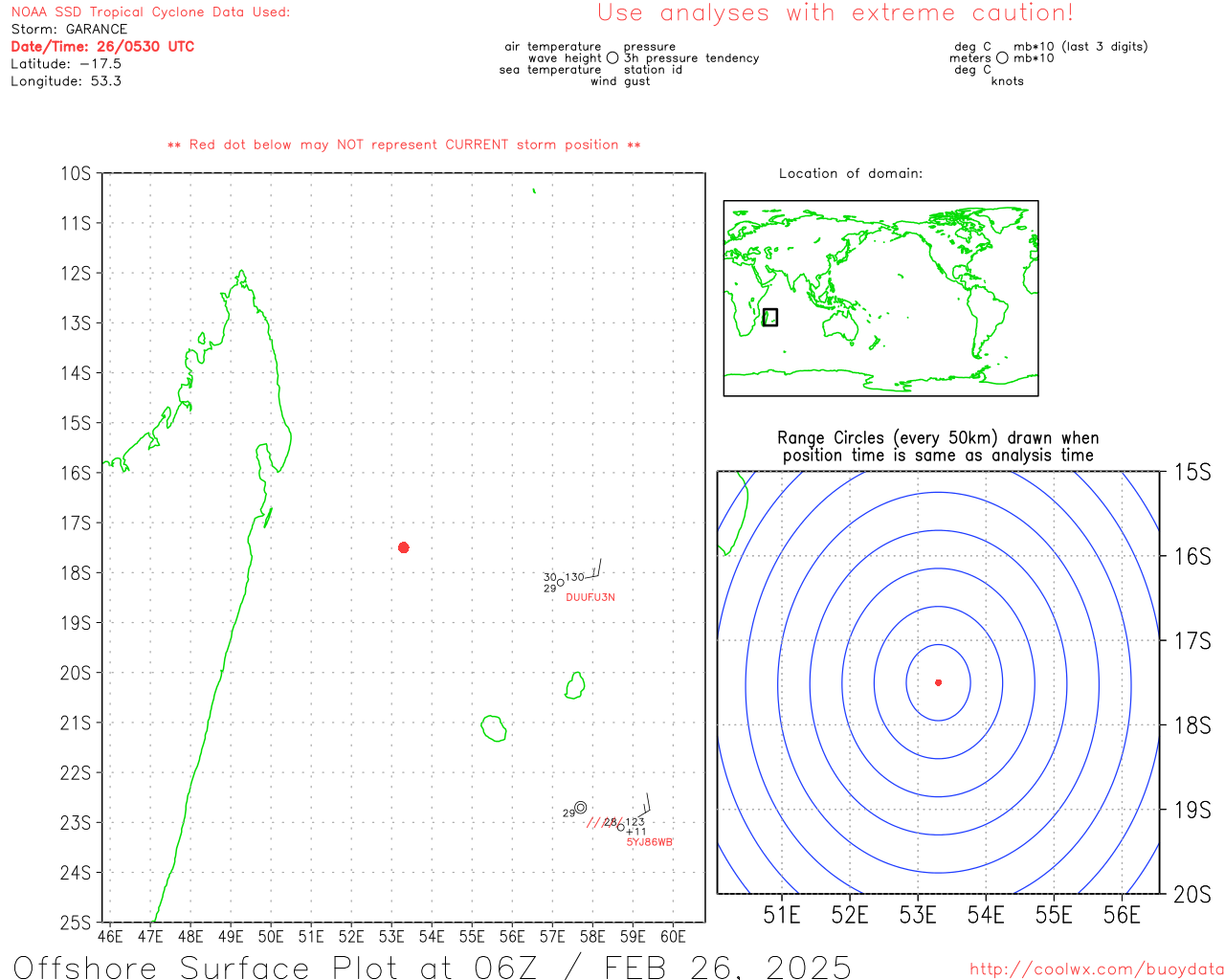
Task: Click the legend circle between wave height and pressure tendency
Action: tap(612, 58)
